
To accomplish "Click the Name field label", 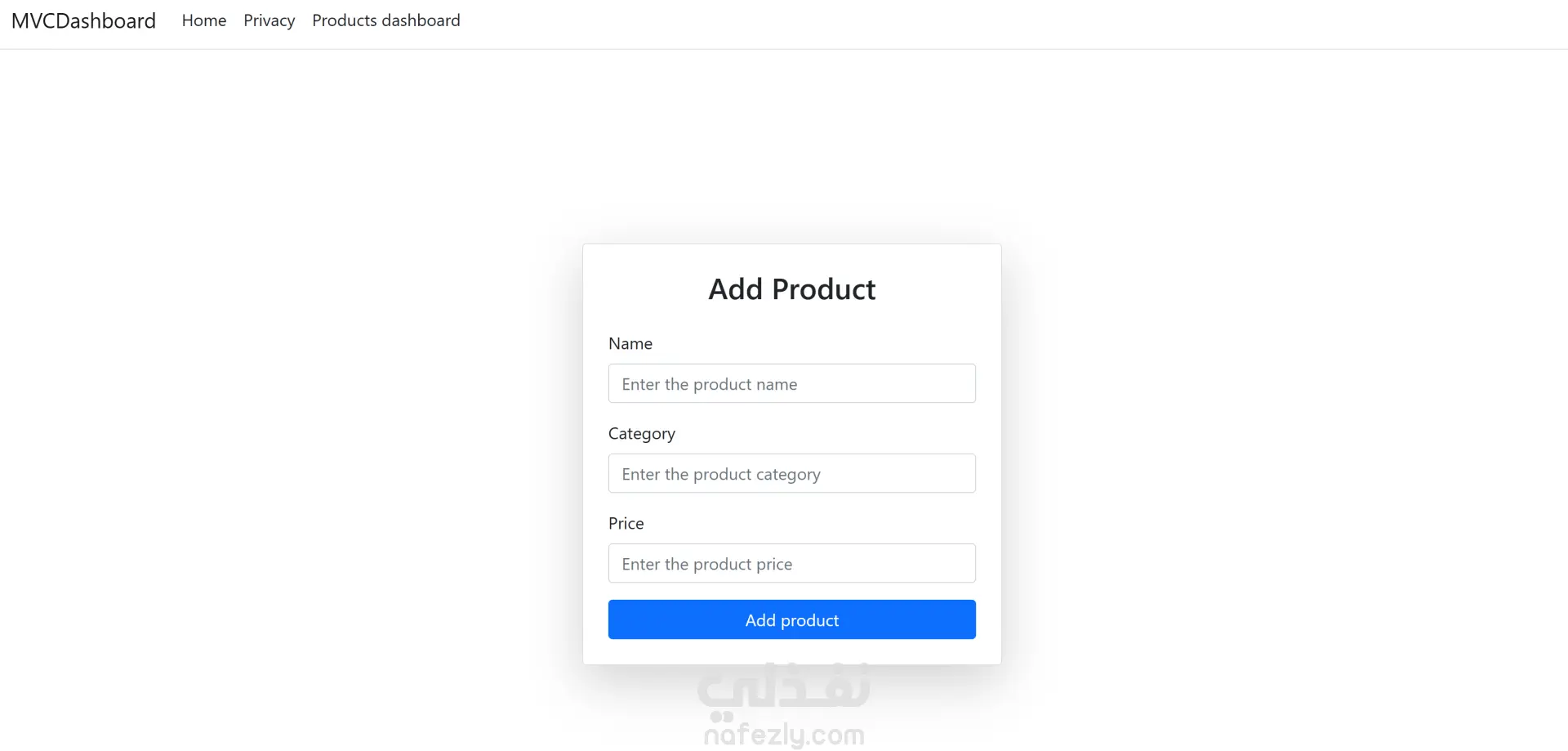I will click(x=630, y=344).
